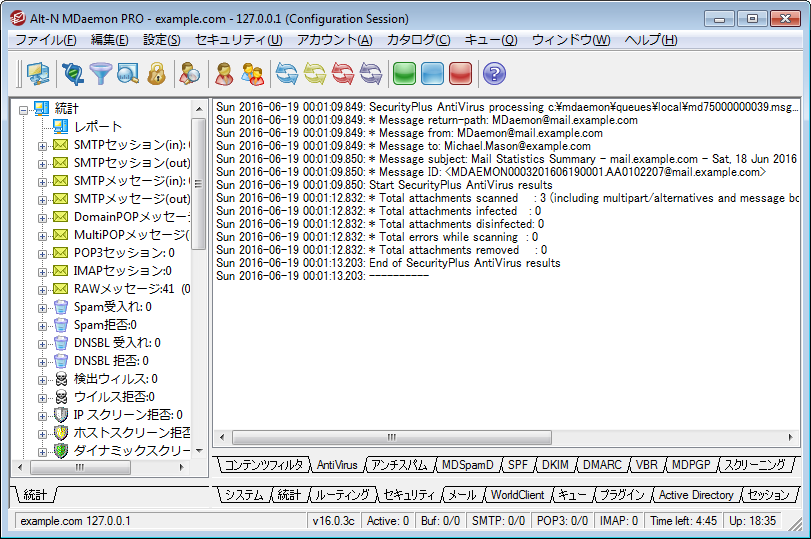Open the ヘルプ(H) menu
The width and height of the screenshot is (811, 539).
coord(651,40)
